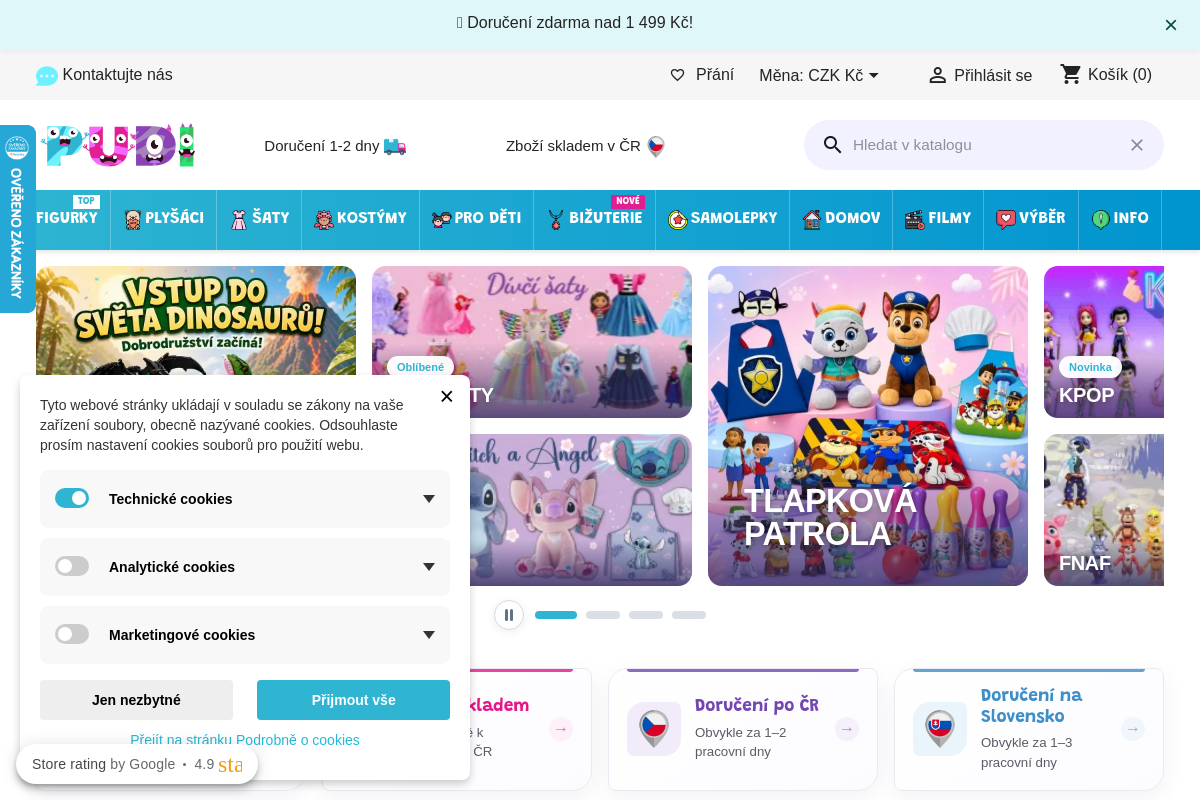Open the dinosaur world banner
This screenshot has width=1200, height=800.
pyautogui.click(x=196, y=320)
